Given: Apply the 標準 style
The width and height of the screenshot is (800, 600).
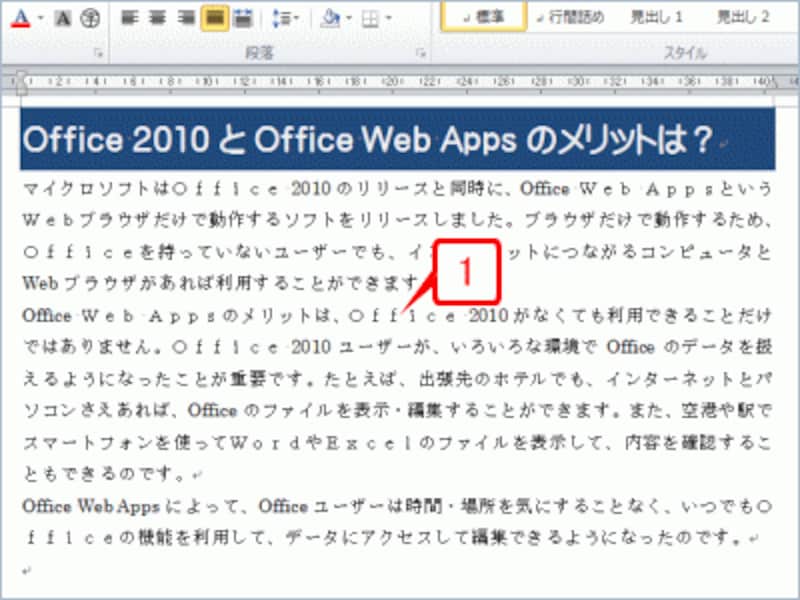Looking at the screenshot, I should click(483, 16).
